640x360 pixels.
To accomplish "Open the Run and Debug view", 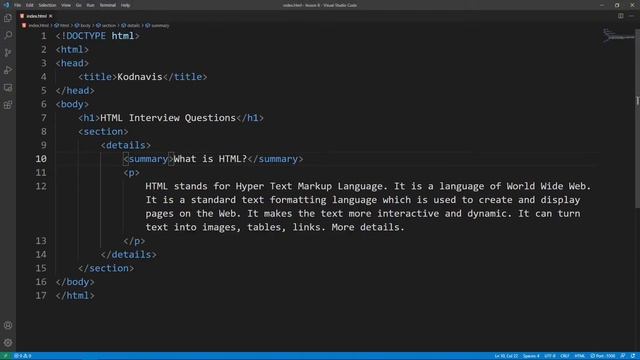I will coord(8,70).
